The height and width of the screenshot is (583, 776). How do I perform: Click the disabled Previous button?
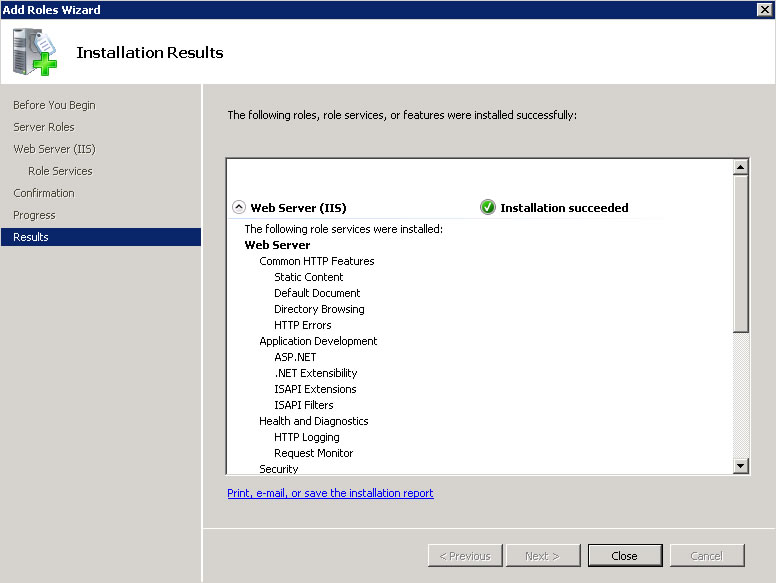(x=465, y=555)
